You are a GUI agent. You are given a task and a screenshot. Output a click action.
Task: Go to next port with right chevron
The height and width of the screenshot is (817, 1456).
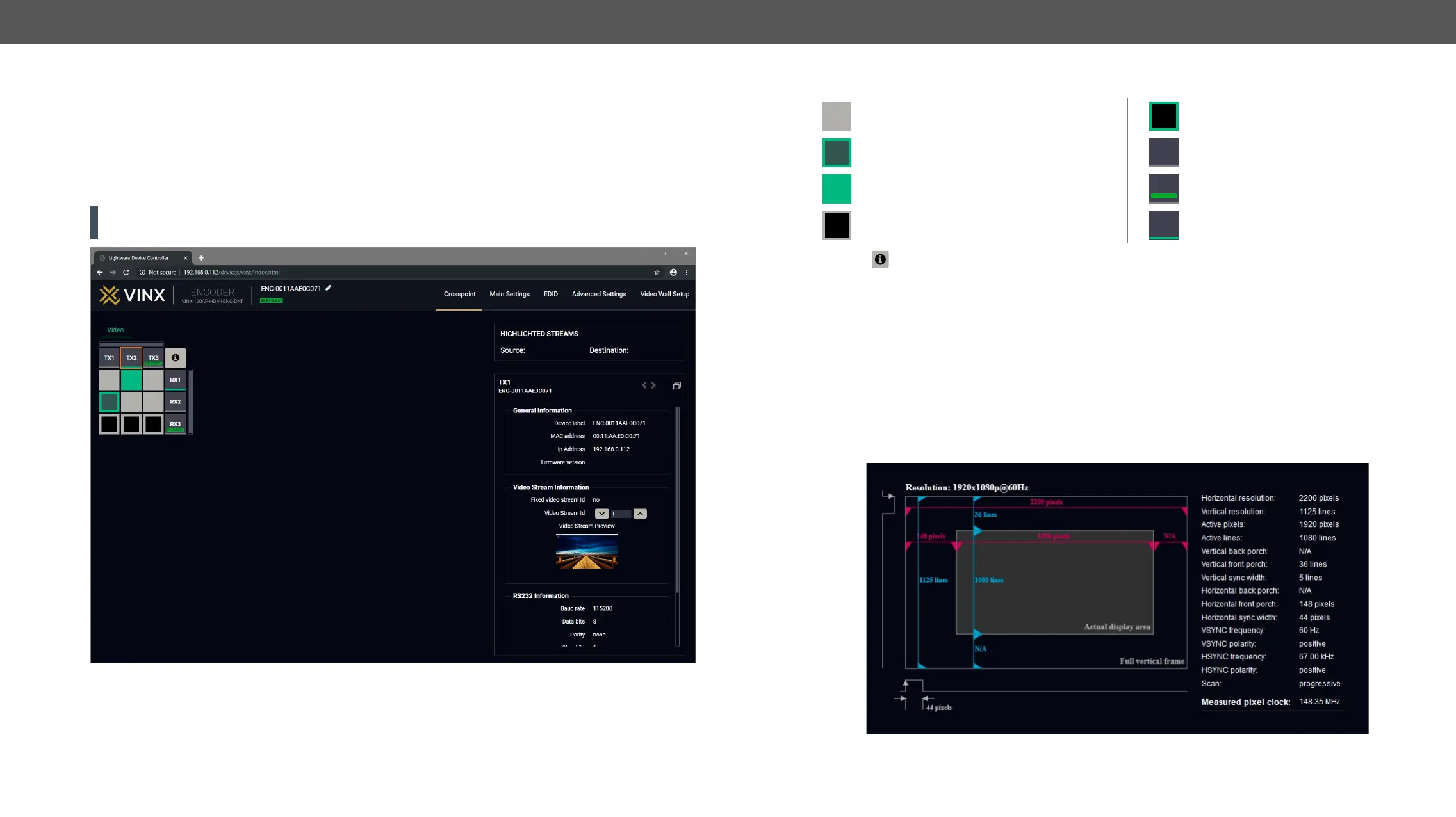coord(653,385)
